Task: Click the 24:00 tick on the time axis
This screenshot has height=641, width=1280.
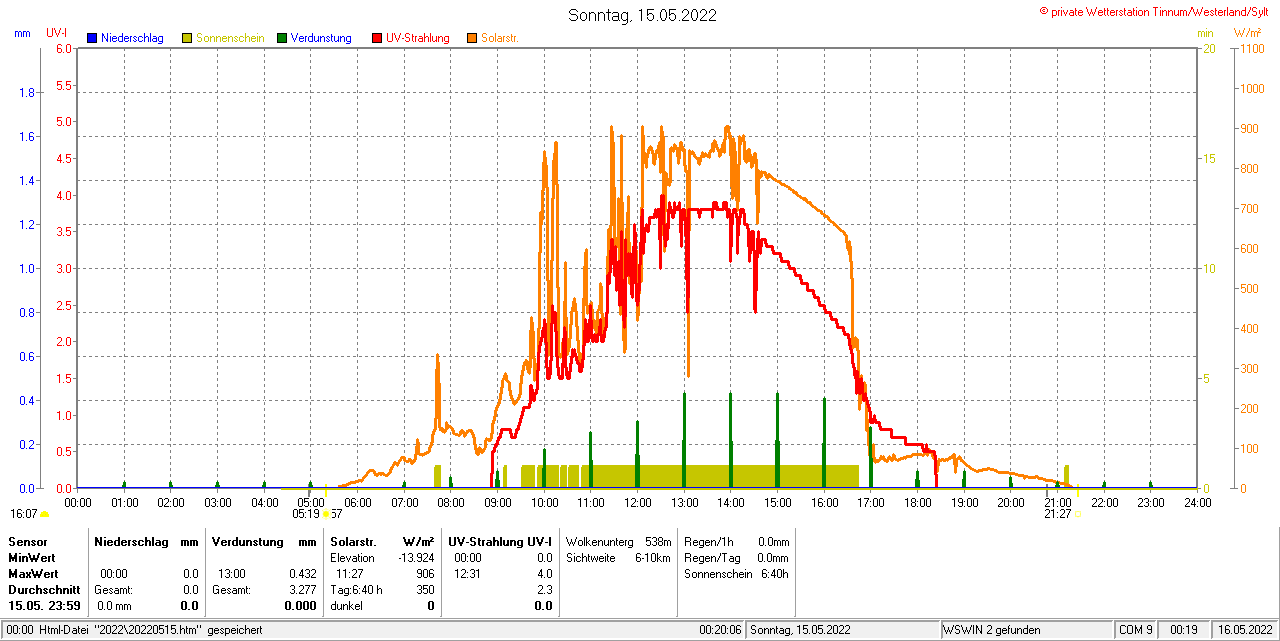Action: click(x=1197, y=502)
